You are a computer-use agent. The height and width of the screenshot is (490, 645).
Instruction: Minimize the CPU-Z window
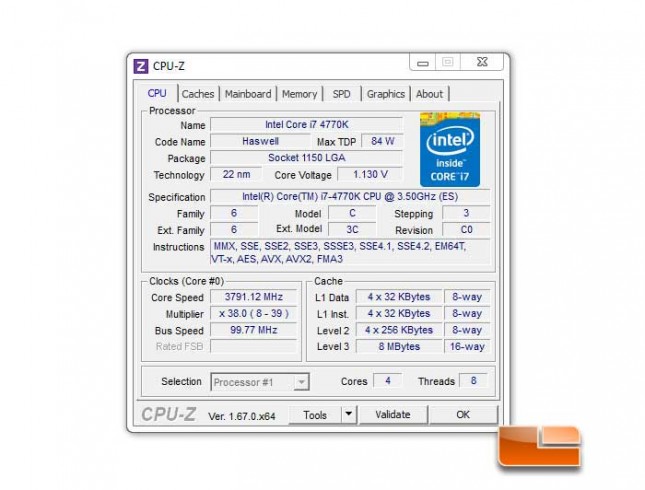[x=422, y=63]
